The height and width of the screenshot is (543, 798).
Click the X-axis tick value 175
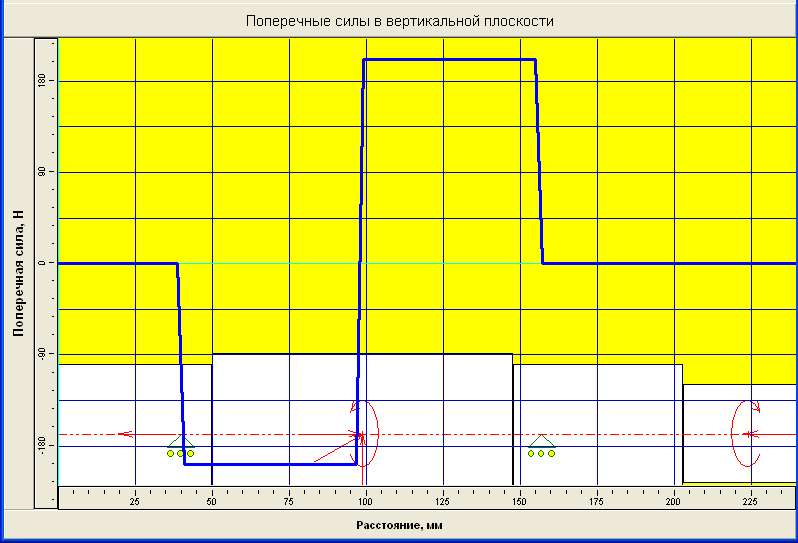[x=596, y=502]
